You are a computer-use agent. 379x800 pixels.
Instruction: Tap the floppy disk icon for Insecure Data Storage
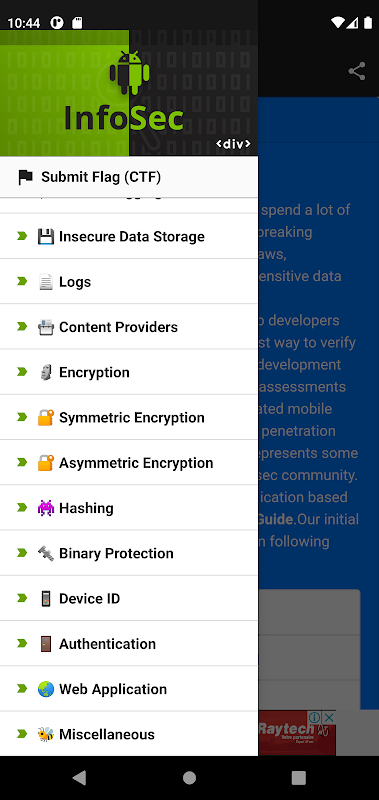[x=46, y=236]
